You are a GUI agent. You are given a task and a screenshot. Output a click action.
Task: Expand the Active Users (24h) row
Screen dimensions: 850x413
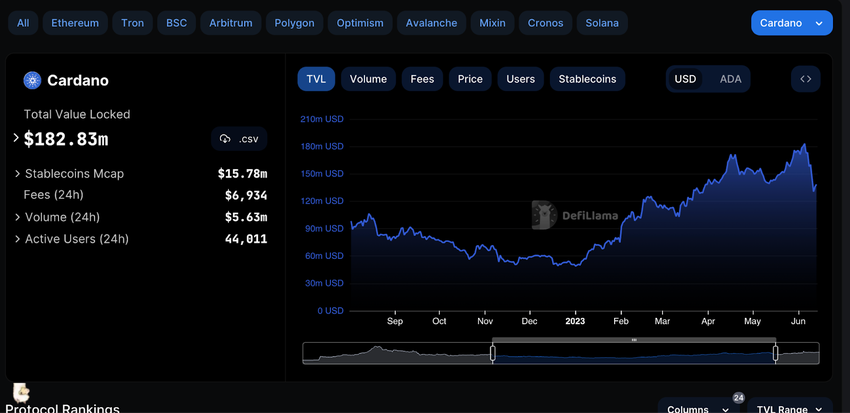(x=18, y=238)
